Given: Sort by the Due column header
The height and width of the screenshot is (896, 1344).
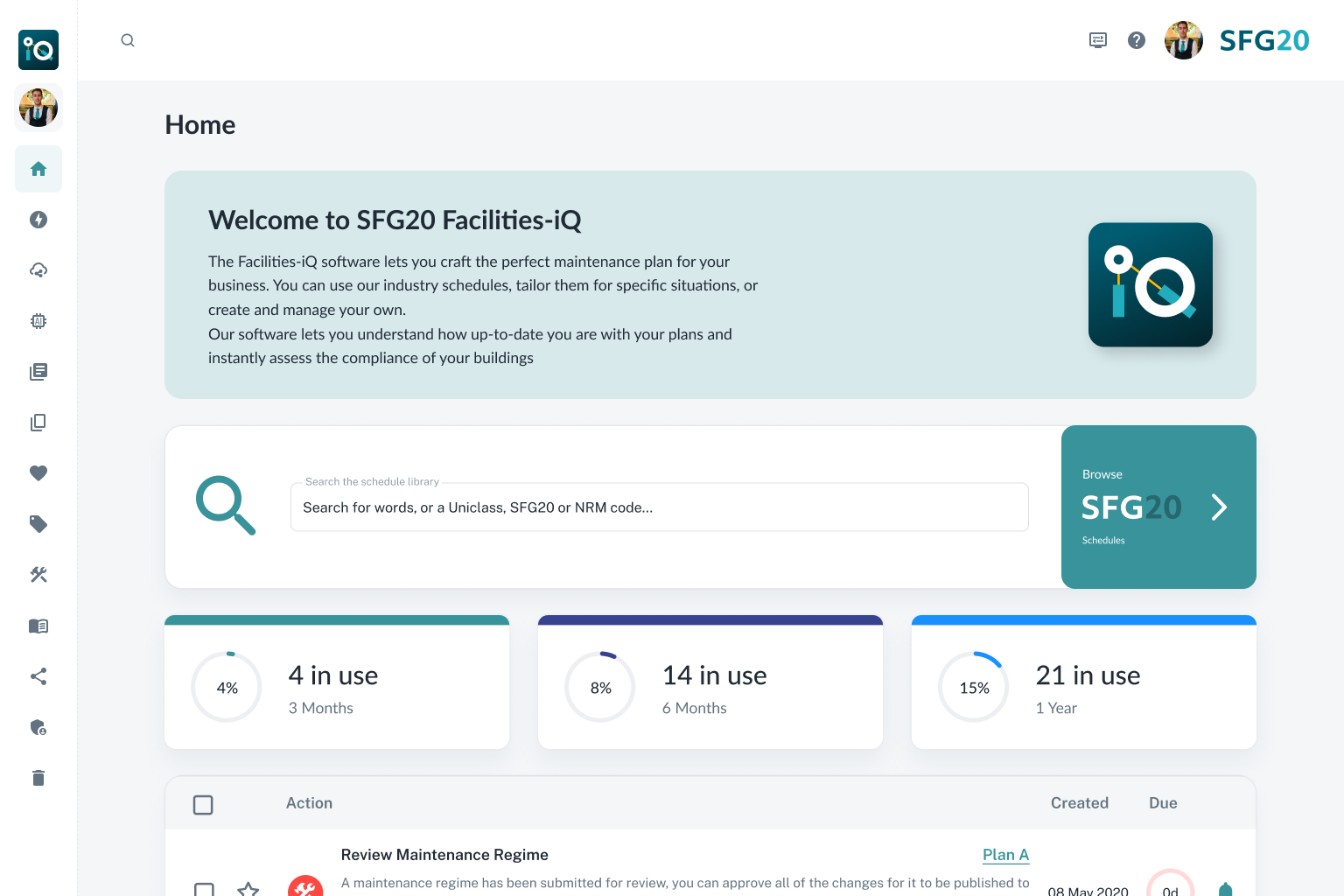Looking at the screenshot, I should point(1162,803).
